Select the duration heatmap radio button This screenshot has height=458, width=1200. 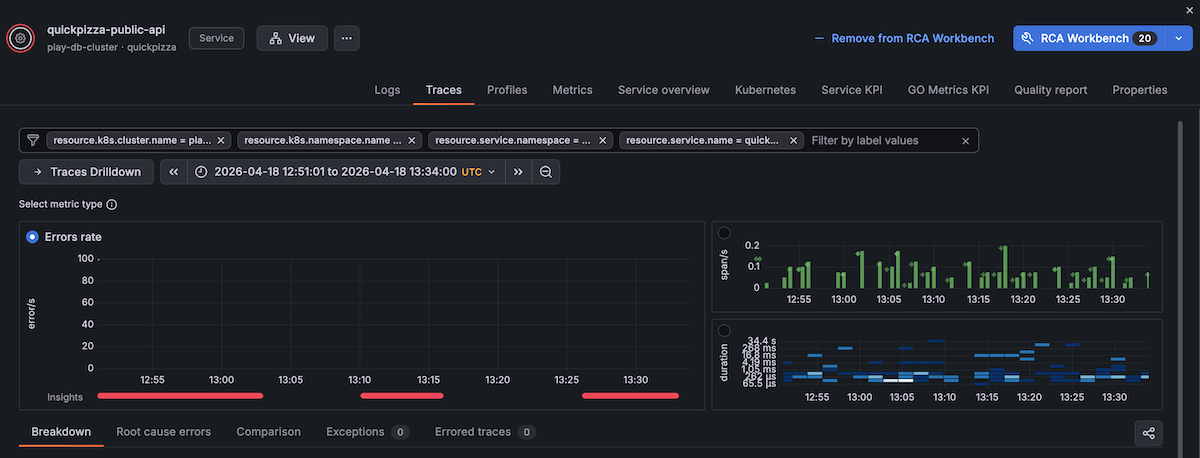(x=724, y=331)
